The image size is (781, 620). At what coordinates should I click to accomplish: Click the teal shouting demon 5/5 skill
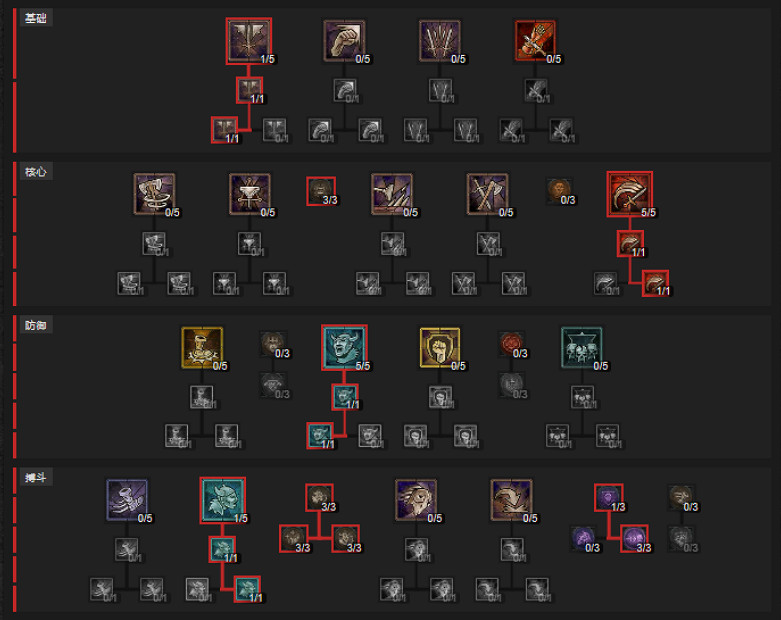click(344, 348)
